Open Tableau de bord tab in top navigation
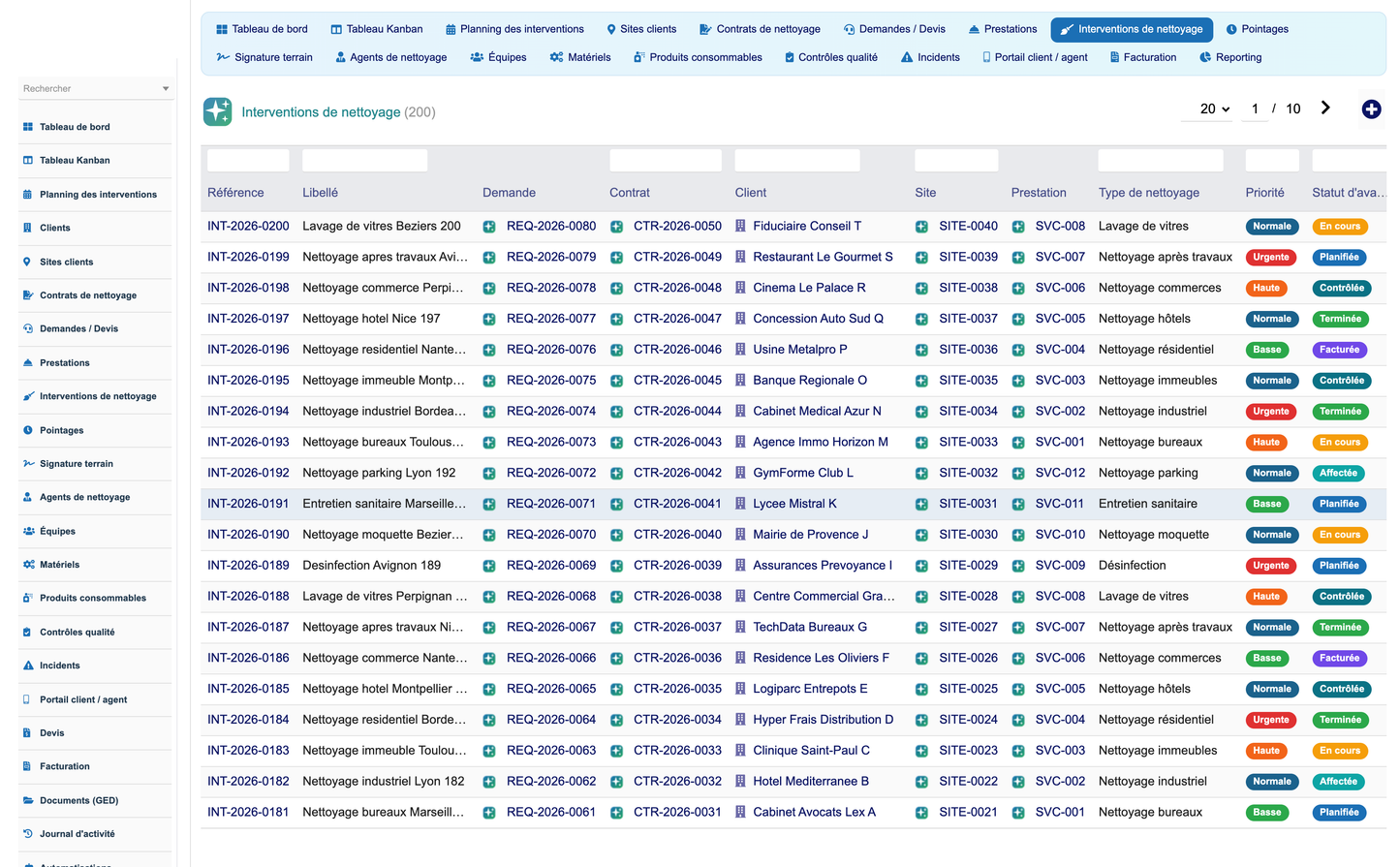 pos(262,29)
